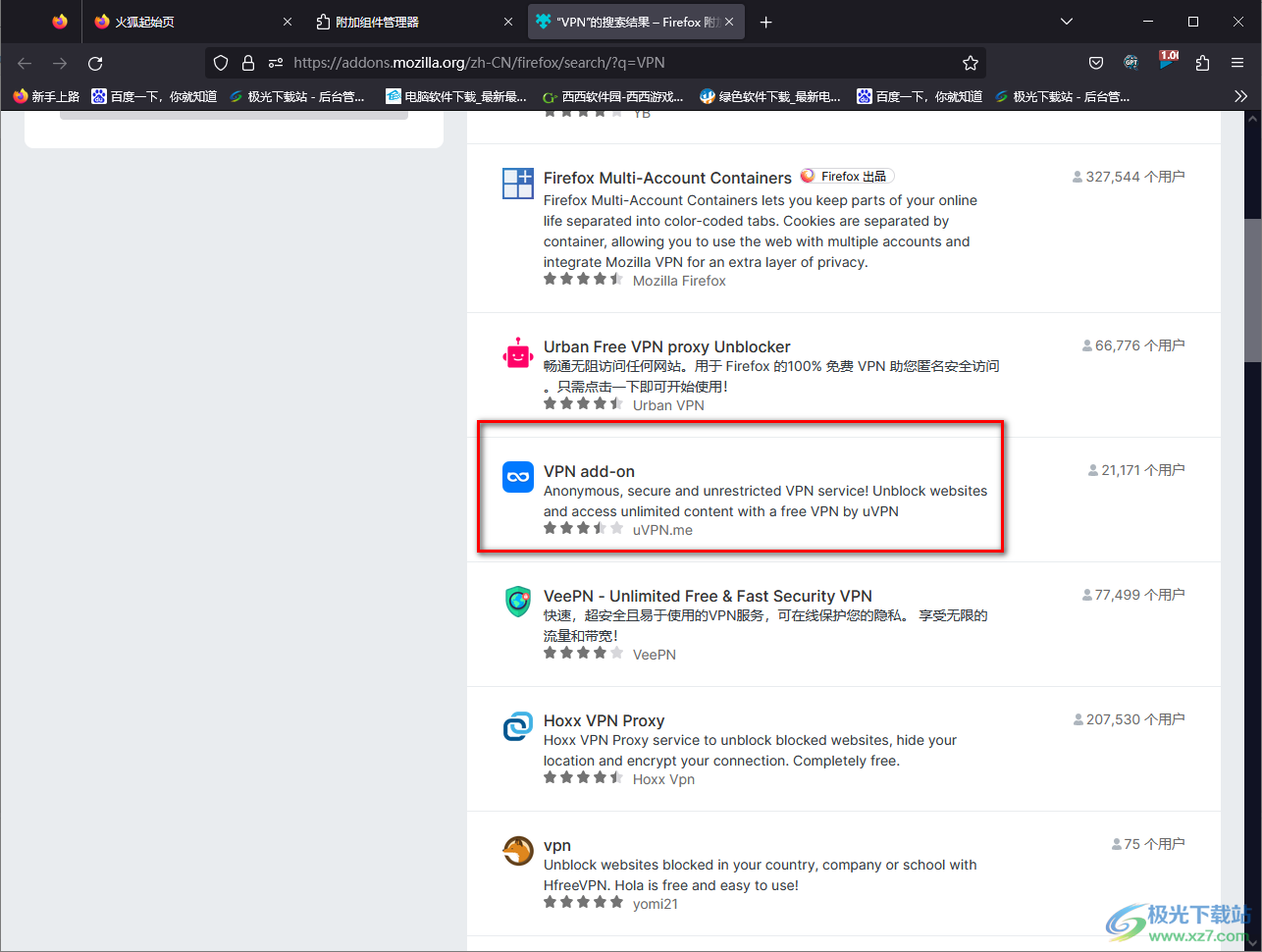The height and width of the screenshot is (952, 1262).
Task: Open the 新手上路 bookmark
Action: coord(46,96)
